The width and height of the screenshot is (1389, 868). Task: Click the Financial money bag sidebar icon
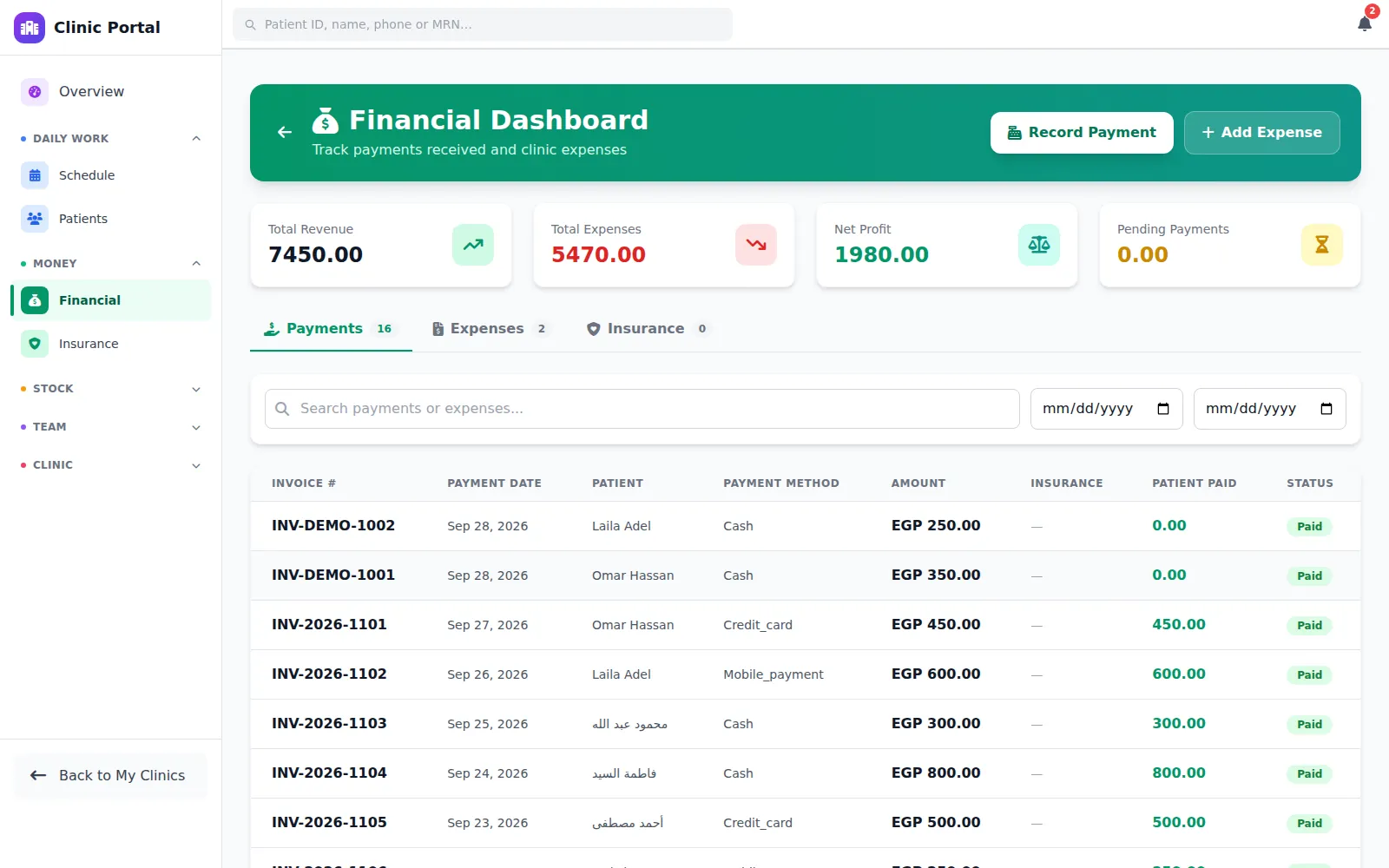coord(35,300)
